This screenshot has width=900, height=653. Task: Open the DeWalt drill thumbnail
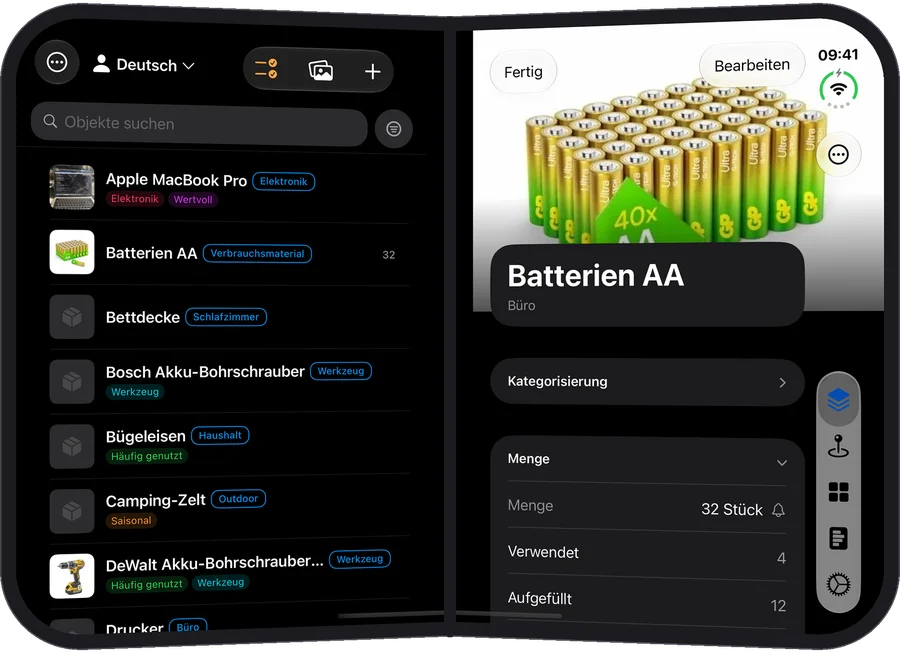pyautogui.click(x=72, y=576)
